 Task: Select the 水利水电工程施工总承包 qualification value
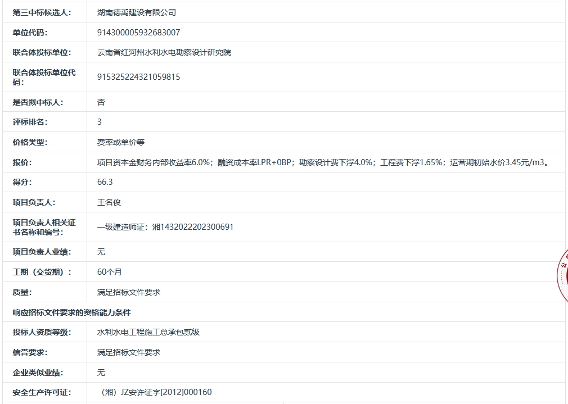point(148,332)
